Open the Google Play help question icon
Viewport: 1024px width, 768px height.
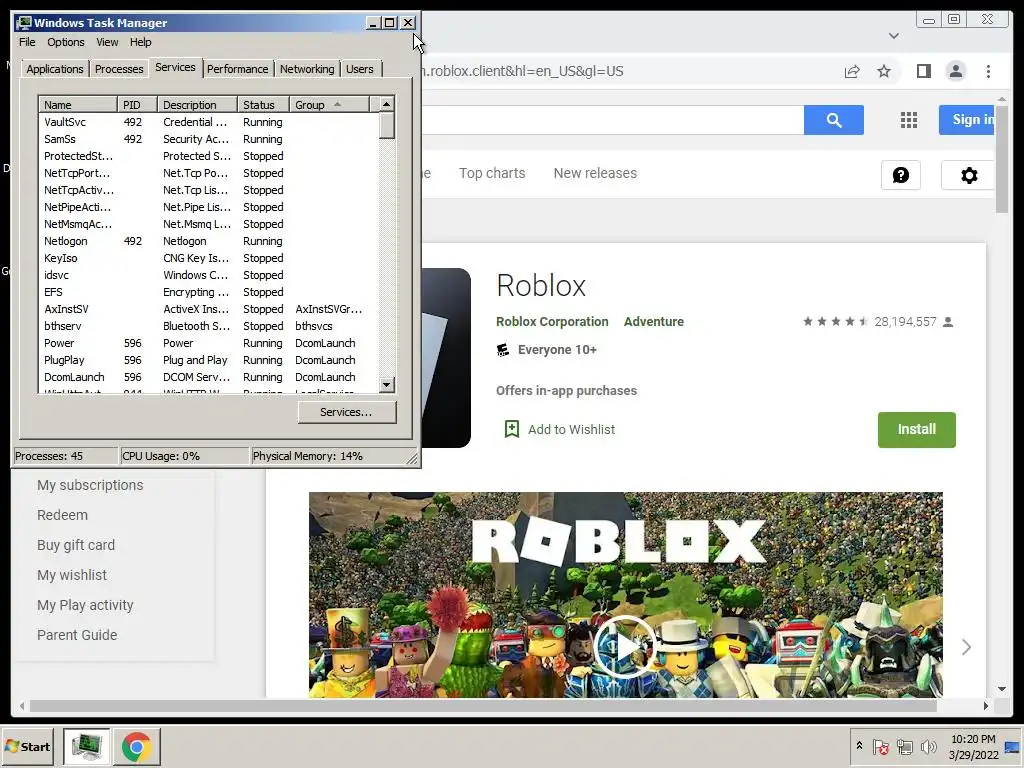(x=901, y=175)
